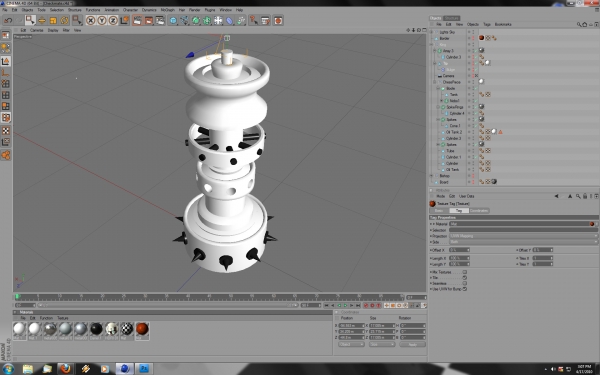Image resolution: width=600 pixels, height=375 pixels.
Task: Toggle the Z axis lock
Action: [x=113, y=20]
